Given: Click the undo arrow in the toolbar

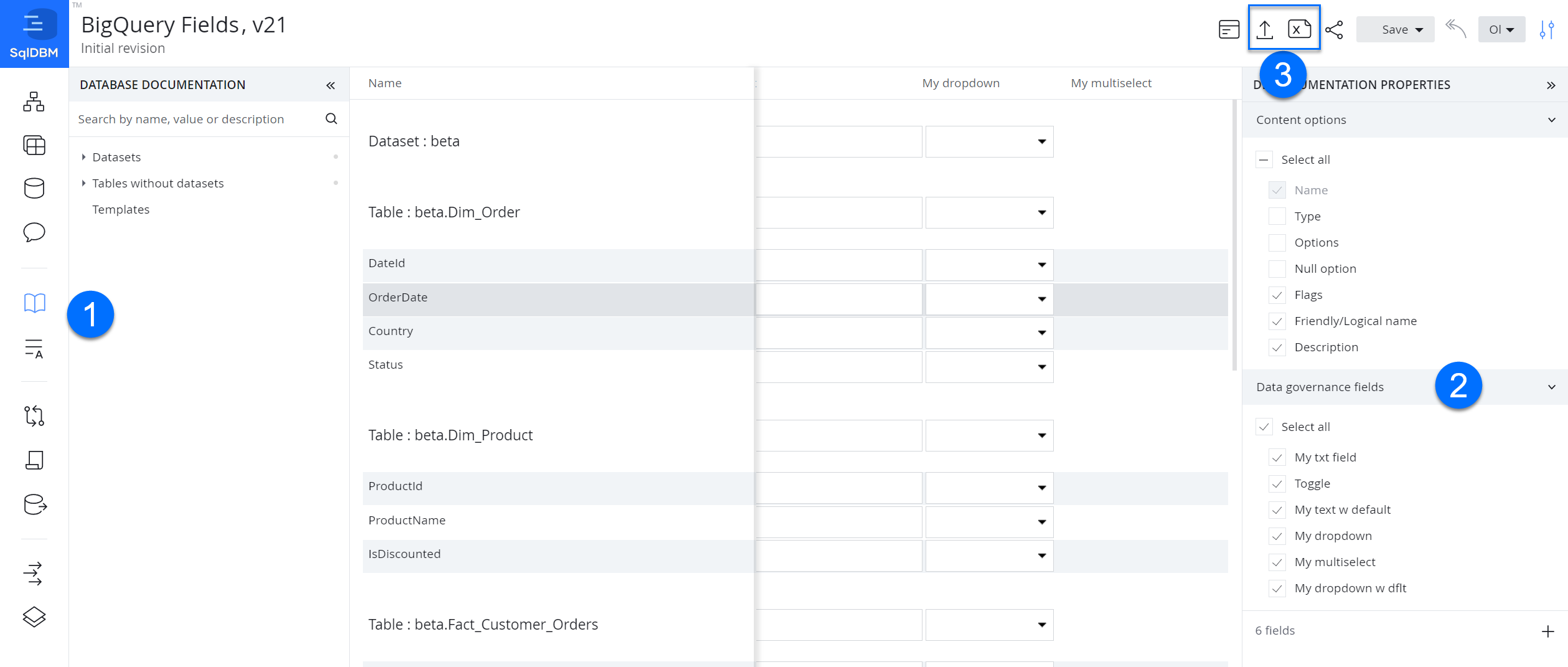Looking at the screenshot, I should [1456, 29].
